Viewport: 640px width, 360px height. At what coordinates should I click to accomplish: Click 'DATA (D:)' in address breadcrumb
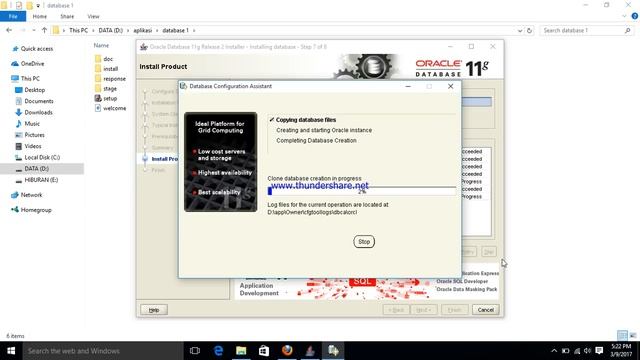pyautogui.click(x=111, y=30)
